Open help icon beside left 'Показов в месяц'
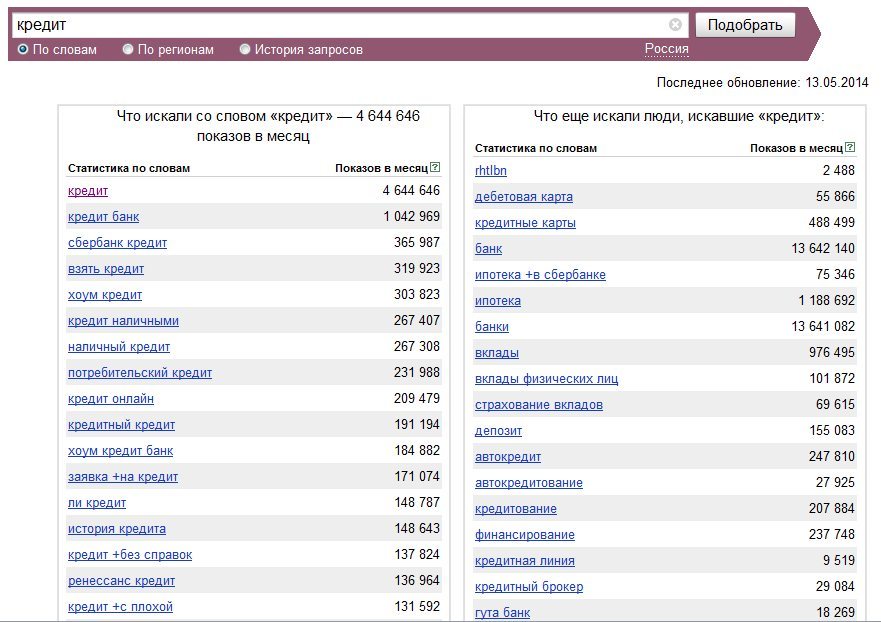This screenshot has height=622, width=881. tap(435, 167)
